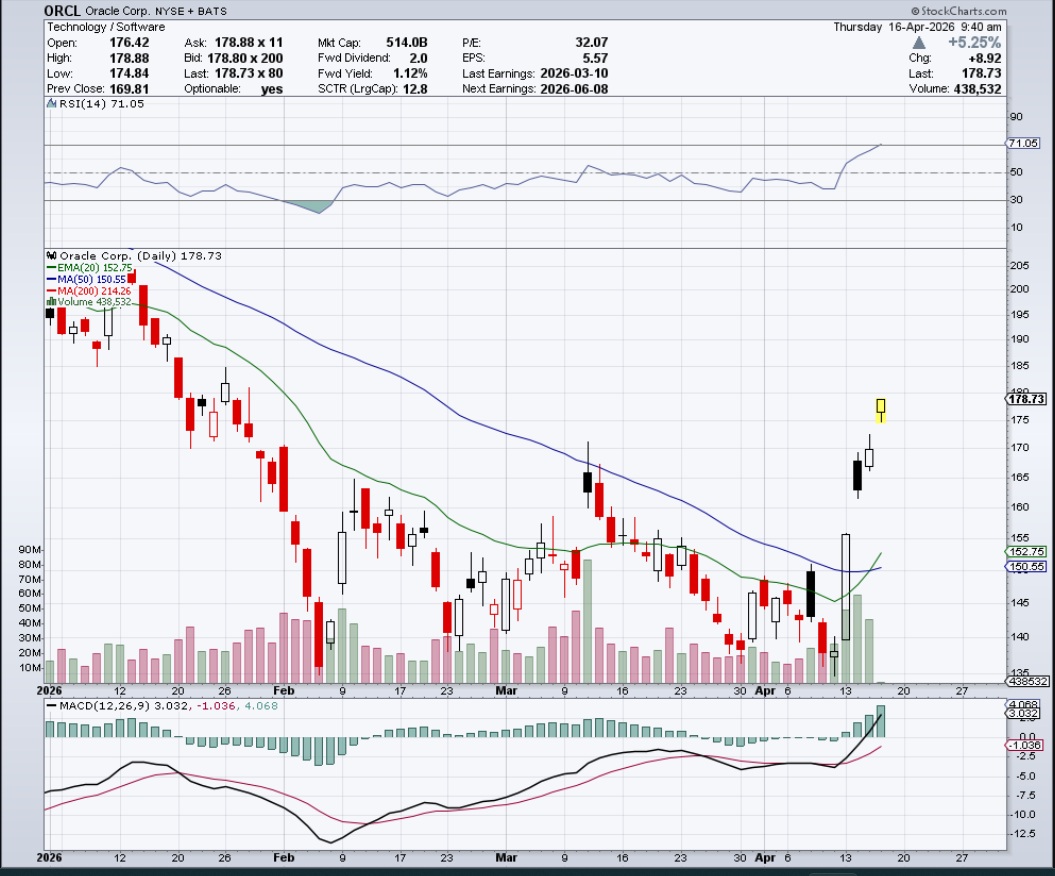Click the P/E value 32.07
Image resolution: width=1055 pixels, height=876 pixels.
pos(591,42)
